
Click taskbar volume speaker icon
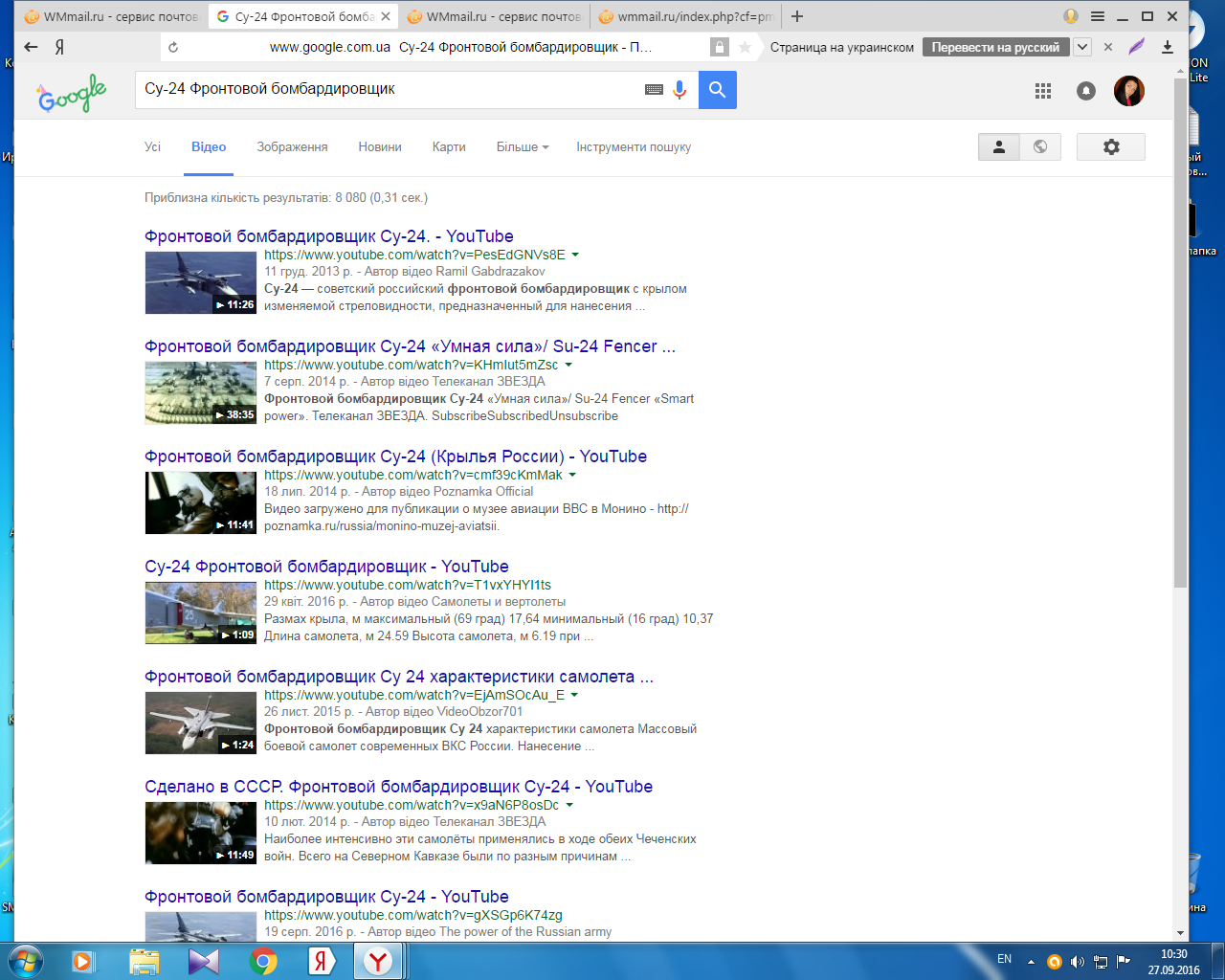pos(1077,961)
